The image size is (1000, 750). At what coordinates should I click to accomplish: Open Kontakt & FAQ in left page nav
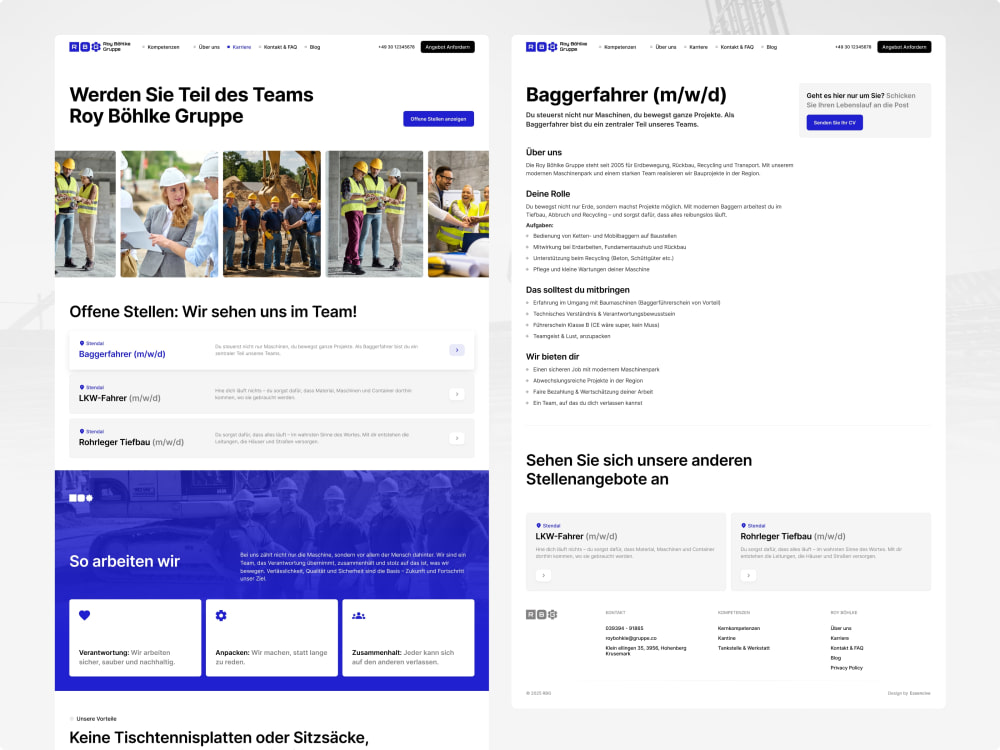pyautogui.click(x=281, y=47)
